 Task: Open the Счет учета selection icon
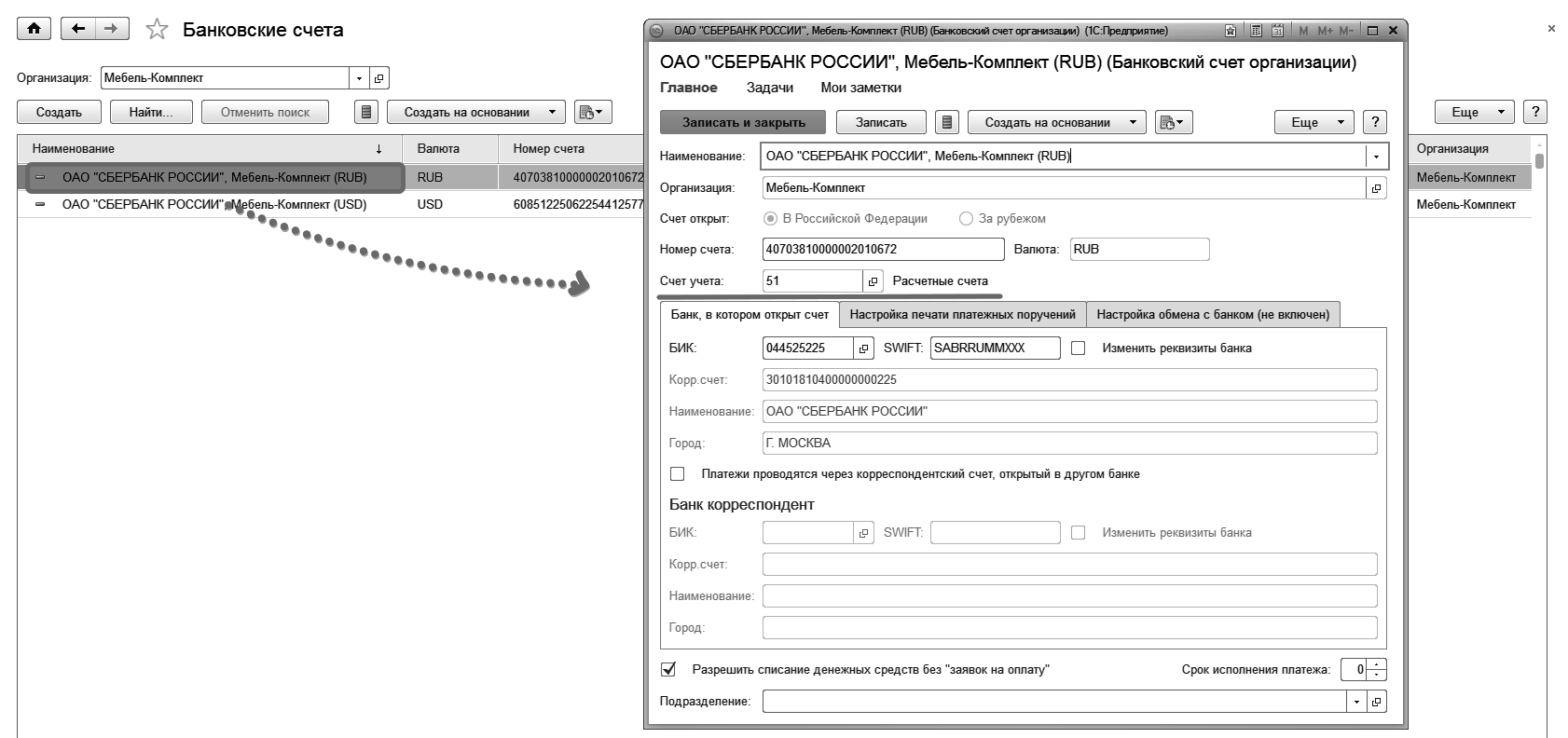coord(873,280)
